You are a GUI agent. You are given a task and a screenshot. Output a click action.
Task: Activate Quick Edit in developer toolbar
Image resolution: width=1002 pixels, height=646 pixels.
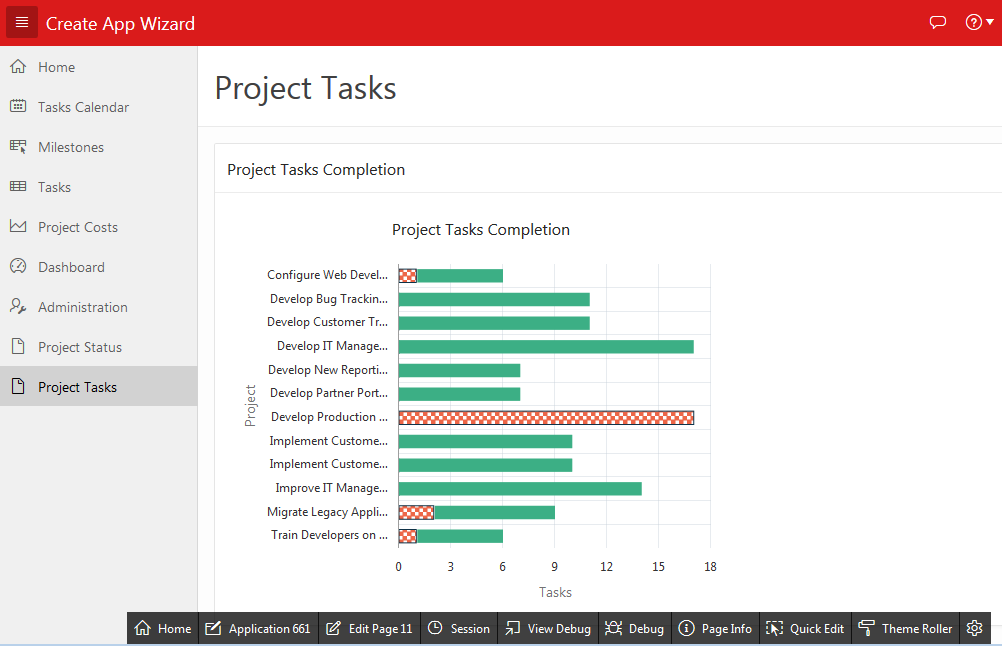click(x=805, y=628)
